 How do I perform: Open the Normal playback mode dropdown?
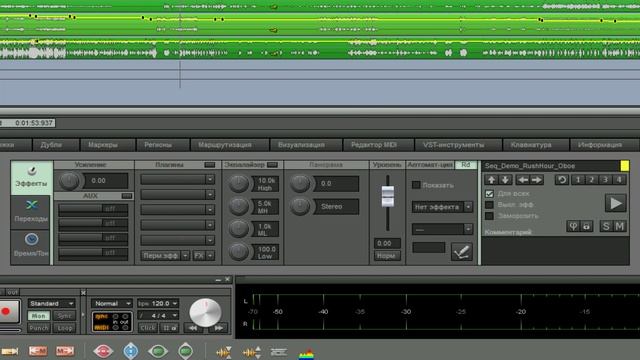(112, 304)
